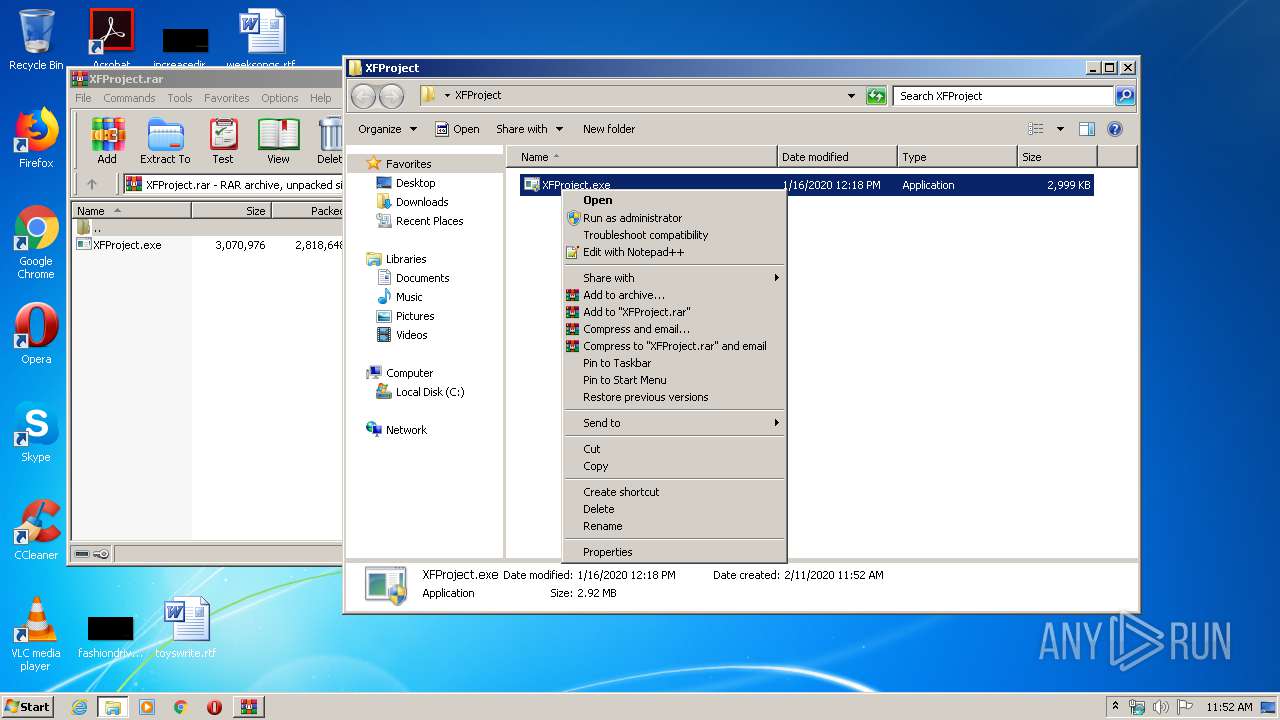Select CCleaner desktop shortcut

[36, 530]
